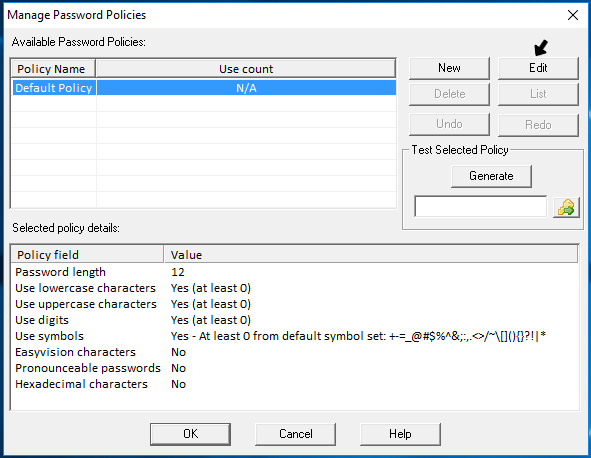591x458 pixels.
Task: Select the Default Policy row
Action: pos(204,88)
